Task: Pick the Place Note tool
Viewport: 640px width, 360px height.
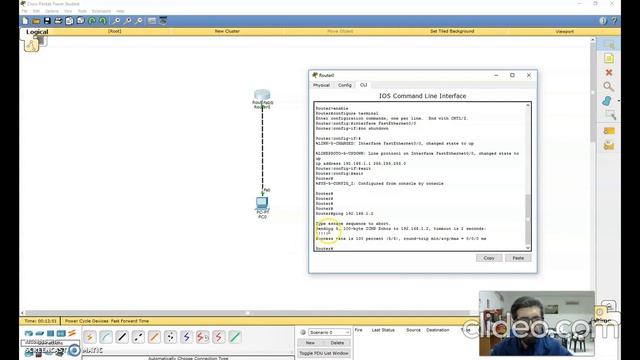Action: pos(609,58)
